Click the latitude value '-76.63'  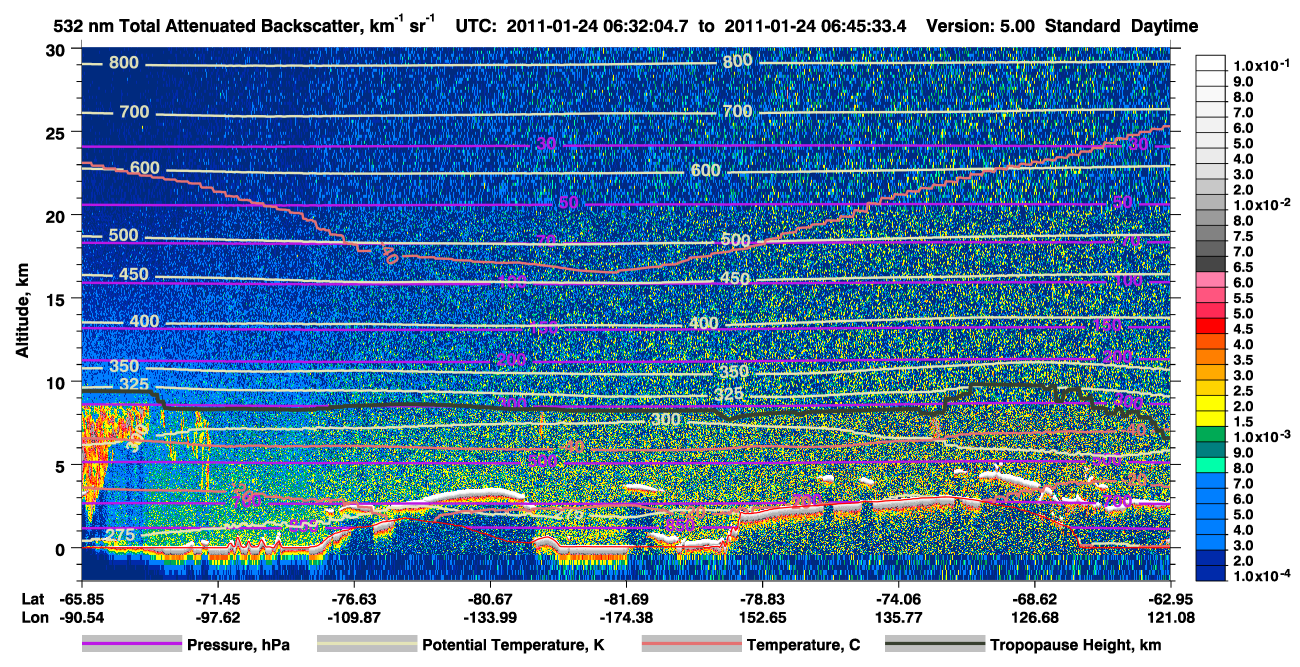coord(355,600)
